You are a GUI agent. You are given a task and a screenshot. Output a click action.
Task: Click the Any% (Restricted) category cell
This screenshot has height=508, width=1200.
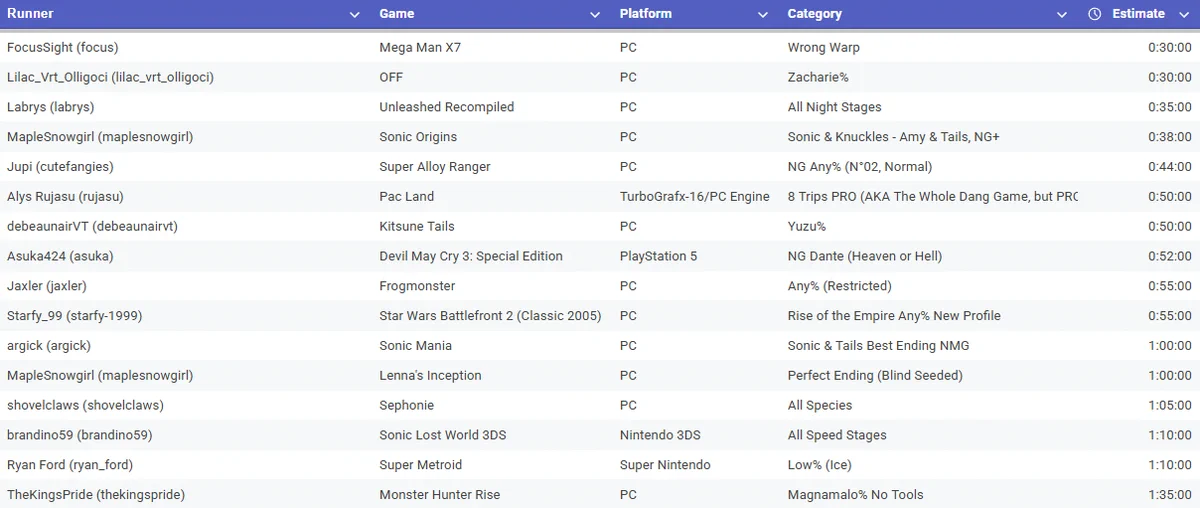(x=839, y=286)
